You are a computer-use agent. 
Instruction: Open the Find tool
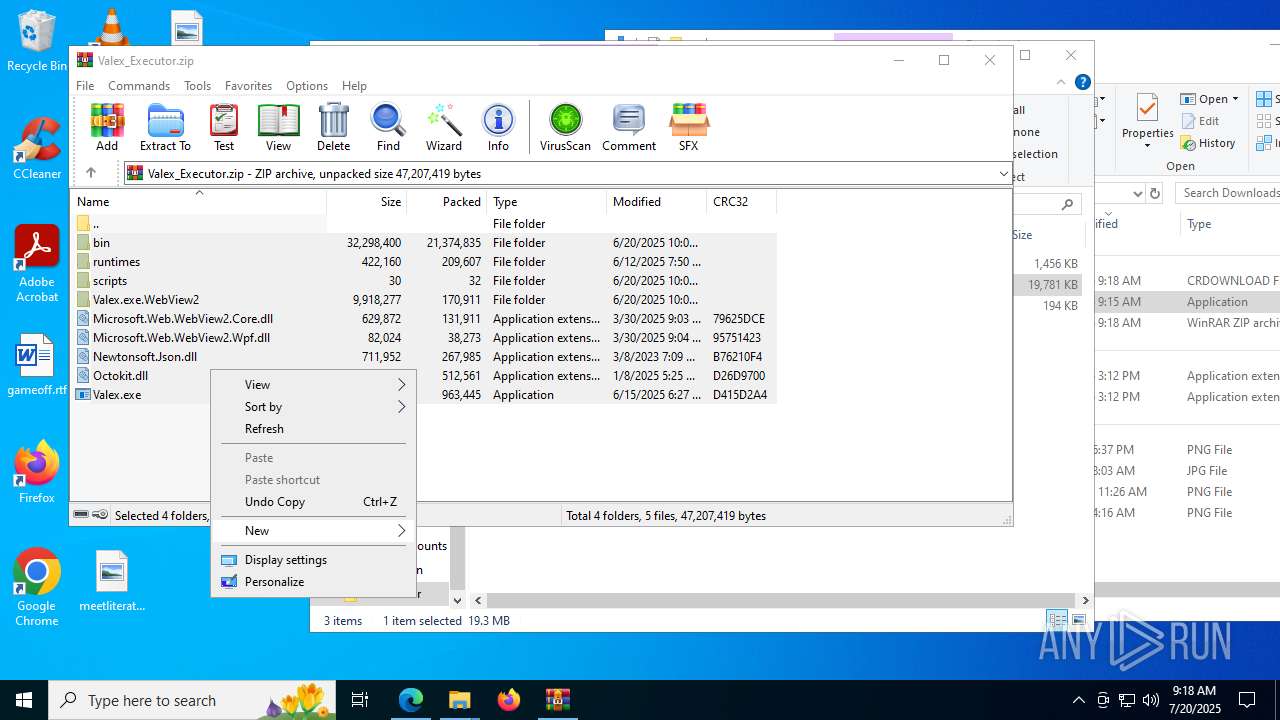point(388,127)
